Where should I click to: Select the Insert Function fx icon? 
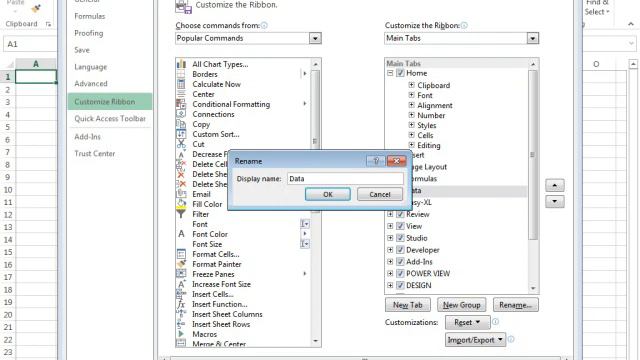pos(181,304)
